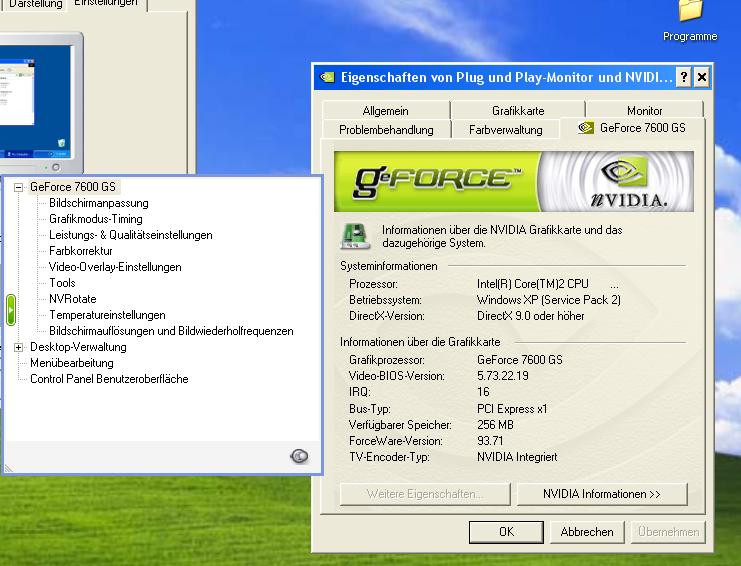Switch to the Farbverwaltung tab

coord(506,129)
